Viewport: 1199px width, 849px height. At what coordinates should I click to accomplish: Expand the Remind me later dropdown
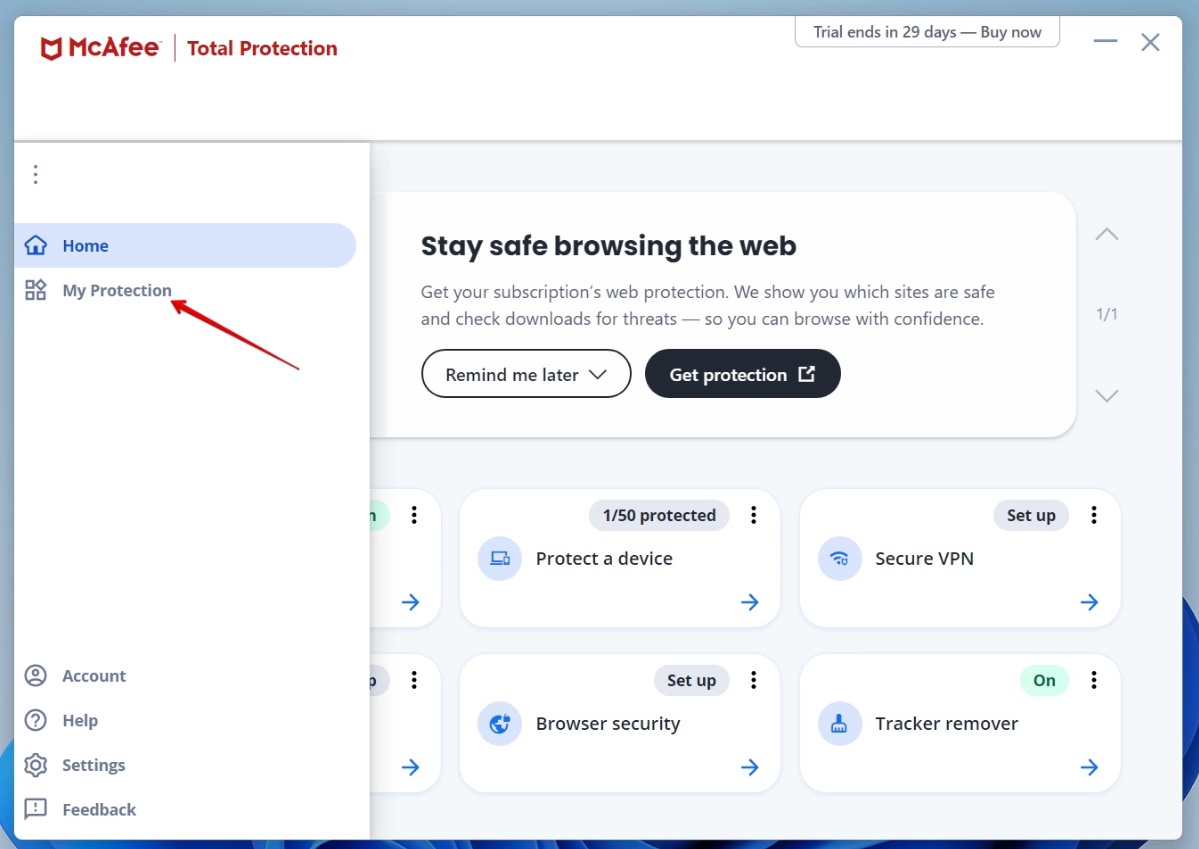tap(526, 374)
